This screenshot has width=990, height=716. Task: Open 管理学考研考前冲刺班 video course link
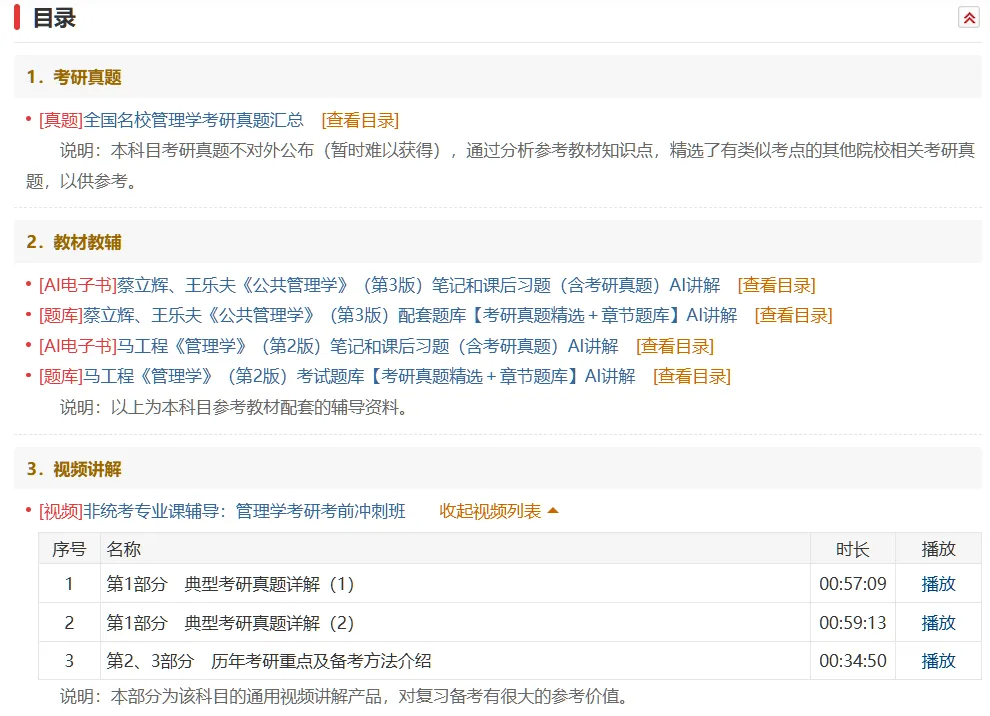click(x=222, y=511)
